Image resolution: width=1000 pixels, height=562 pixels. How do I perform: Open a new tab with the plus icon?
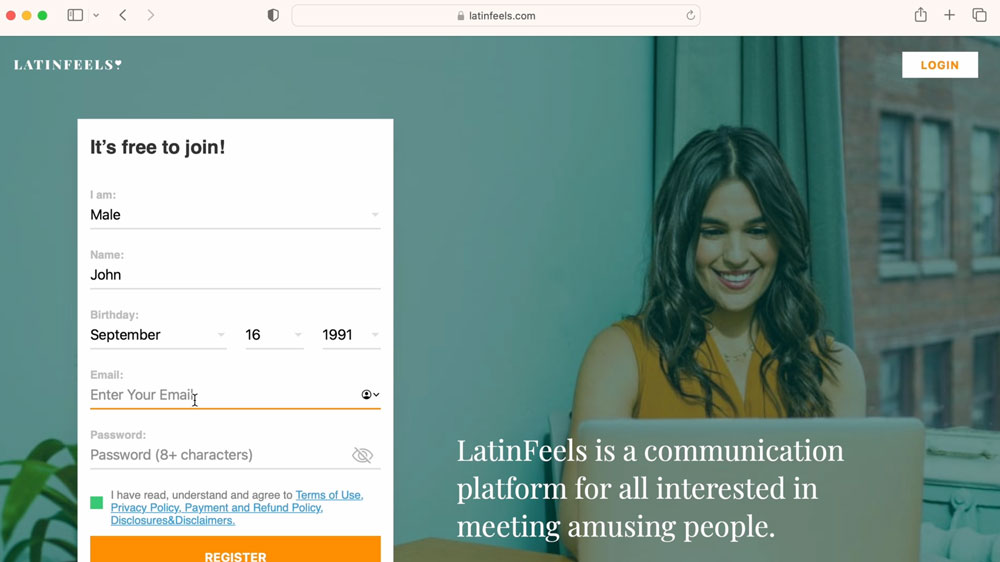click(x=950, y=15)
